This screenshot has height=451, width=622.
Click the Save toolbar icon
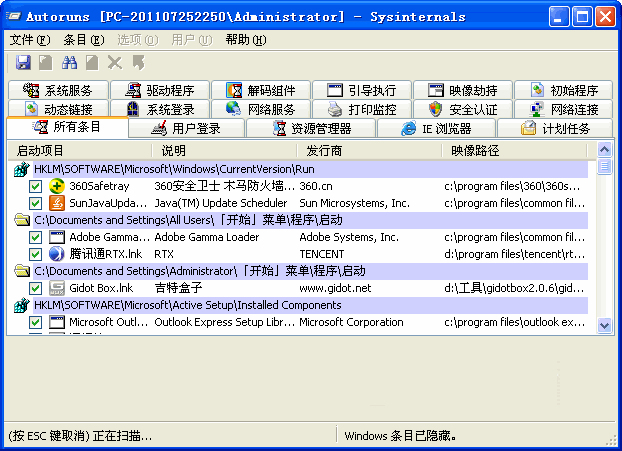[24, 62]
